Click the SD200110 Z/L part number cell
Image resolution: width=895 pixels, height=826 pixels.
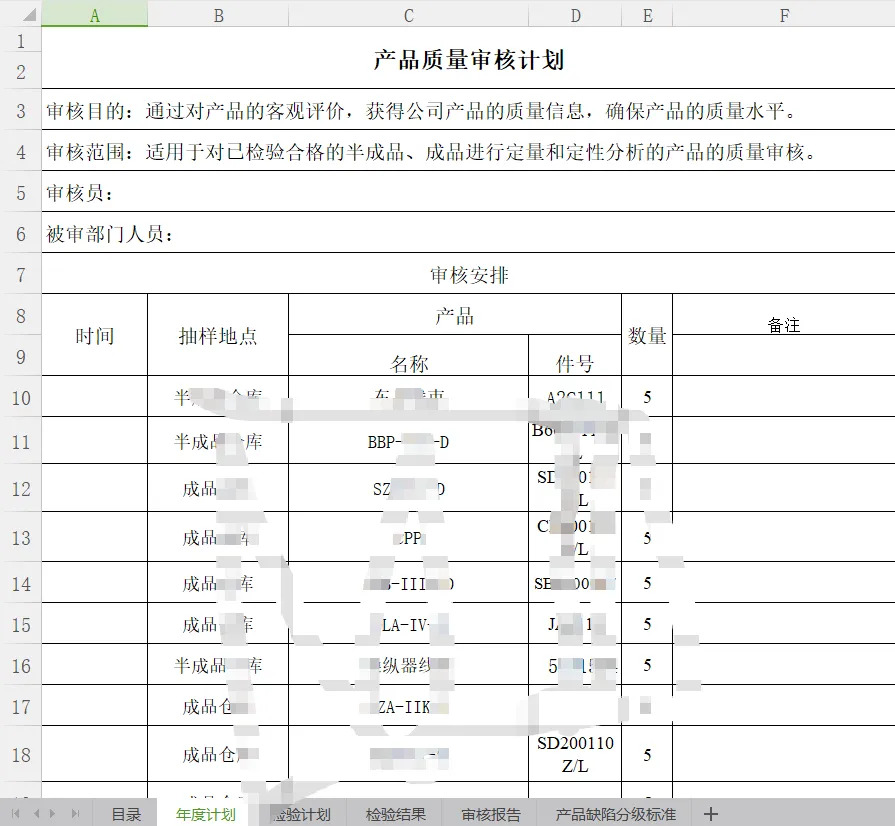pyautogui.click(x=575, y=755)
